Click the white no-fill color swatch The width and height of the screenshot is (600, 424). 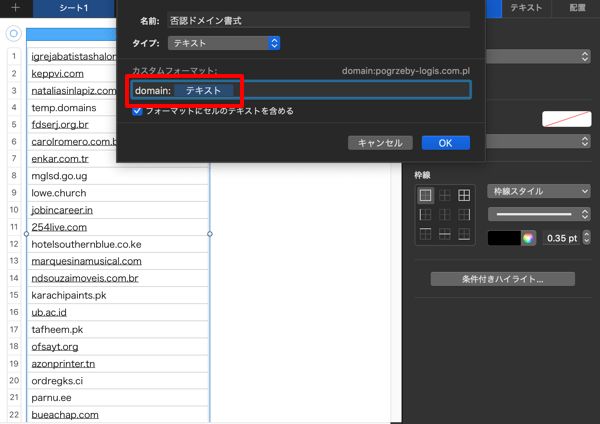point(566,119)
